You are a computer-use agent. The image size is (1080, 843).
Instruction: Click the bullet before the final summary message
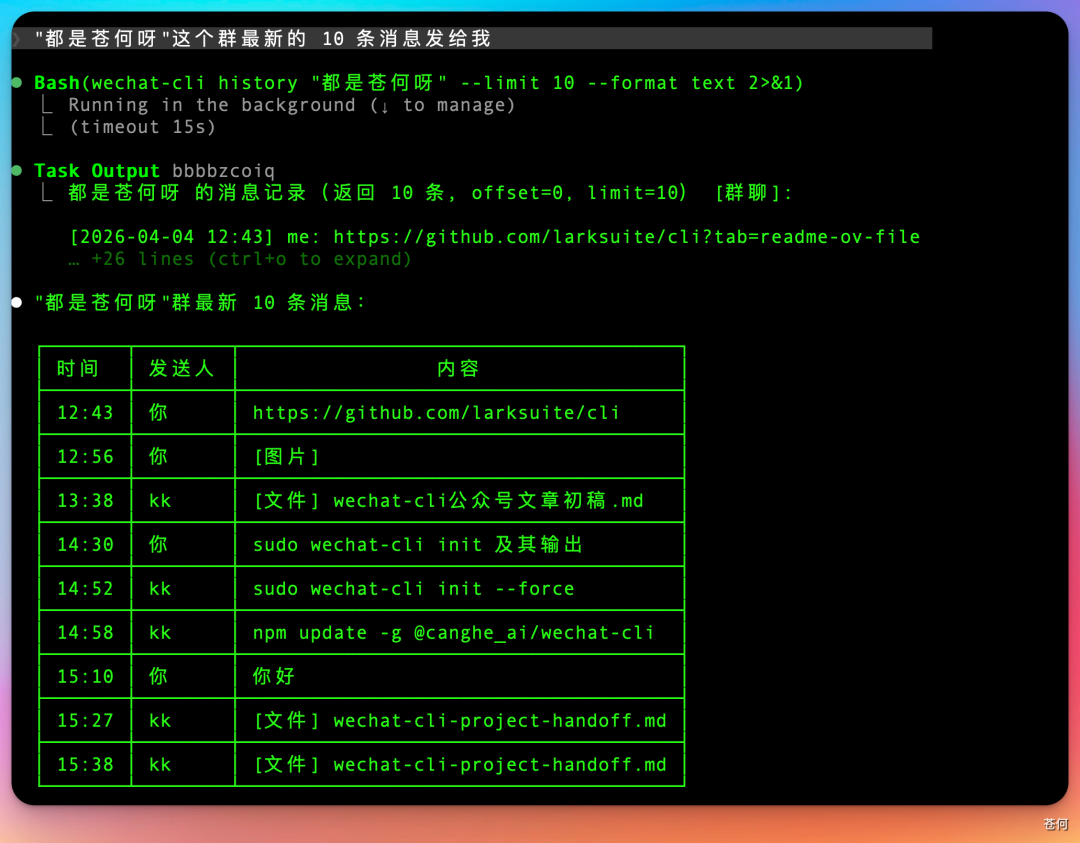tap(17, 300)
